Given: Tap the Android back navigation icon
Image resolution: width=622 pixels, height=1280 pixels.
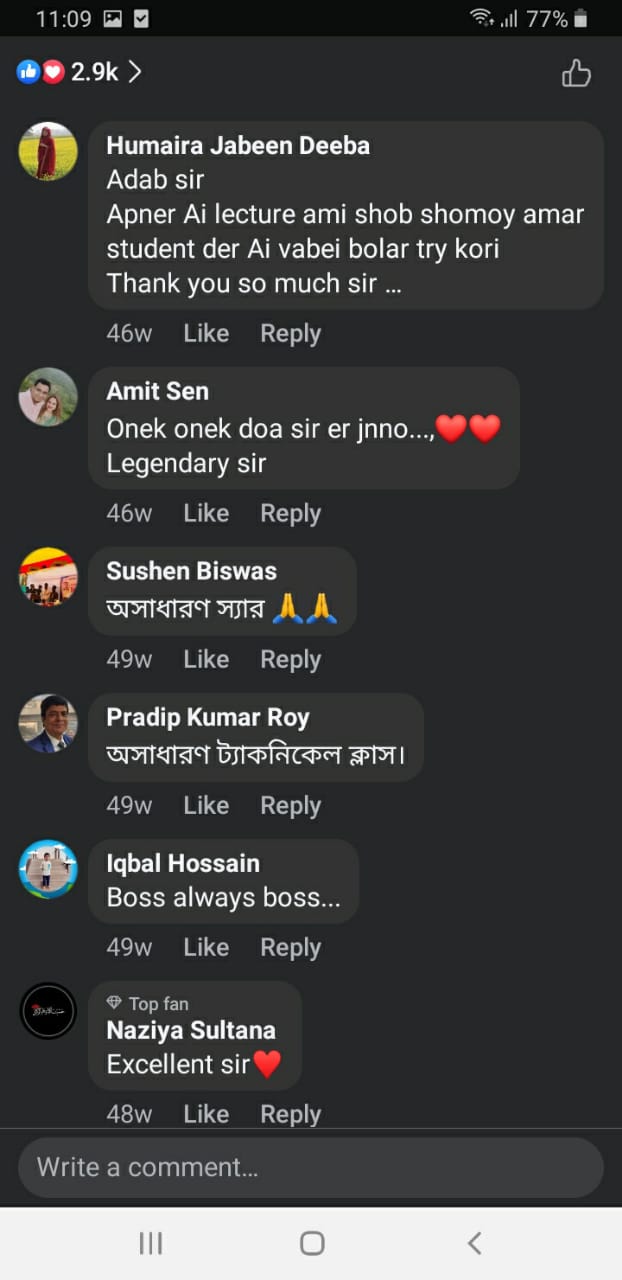Looking at the screenshot, I should coord(475,1243).
